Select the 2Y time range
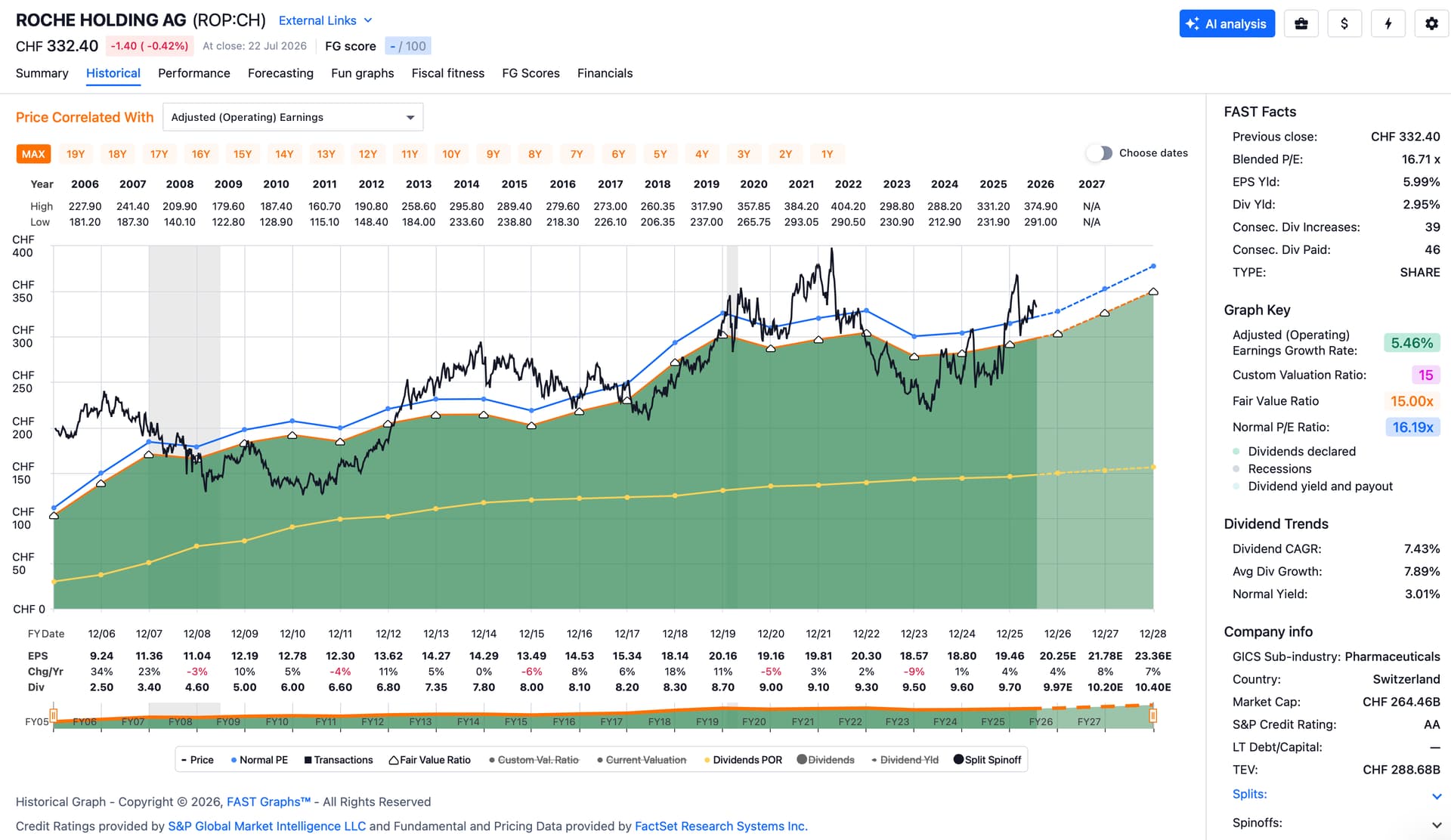 coord(786,154)
